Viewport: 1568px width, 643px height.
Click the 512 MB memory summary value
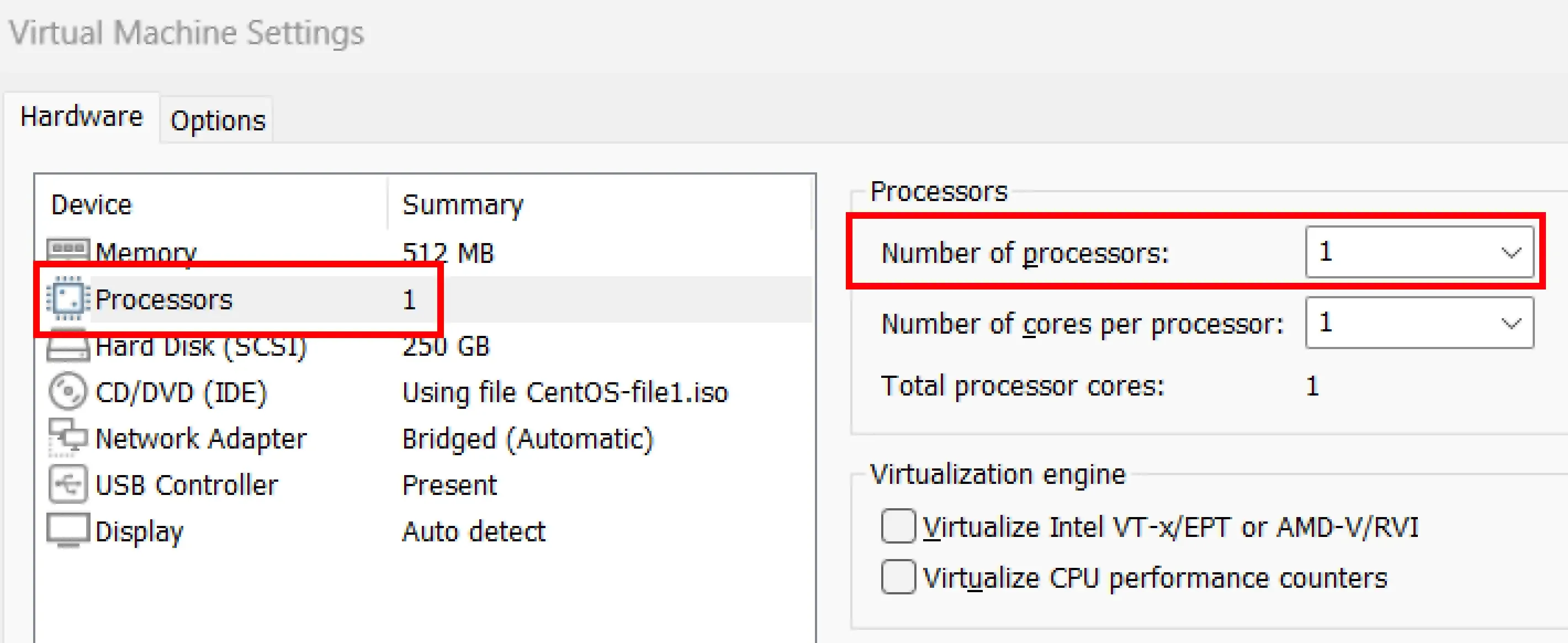(x=448, y=252)
